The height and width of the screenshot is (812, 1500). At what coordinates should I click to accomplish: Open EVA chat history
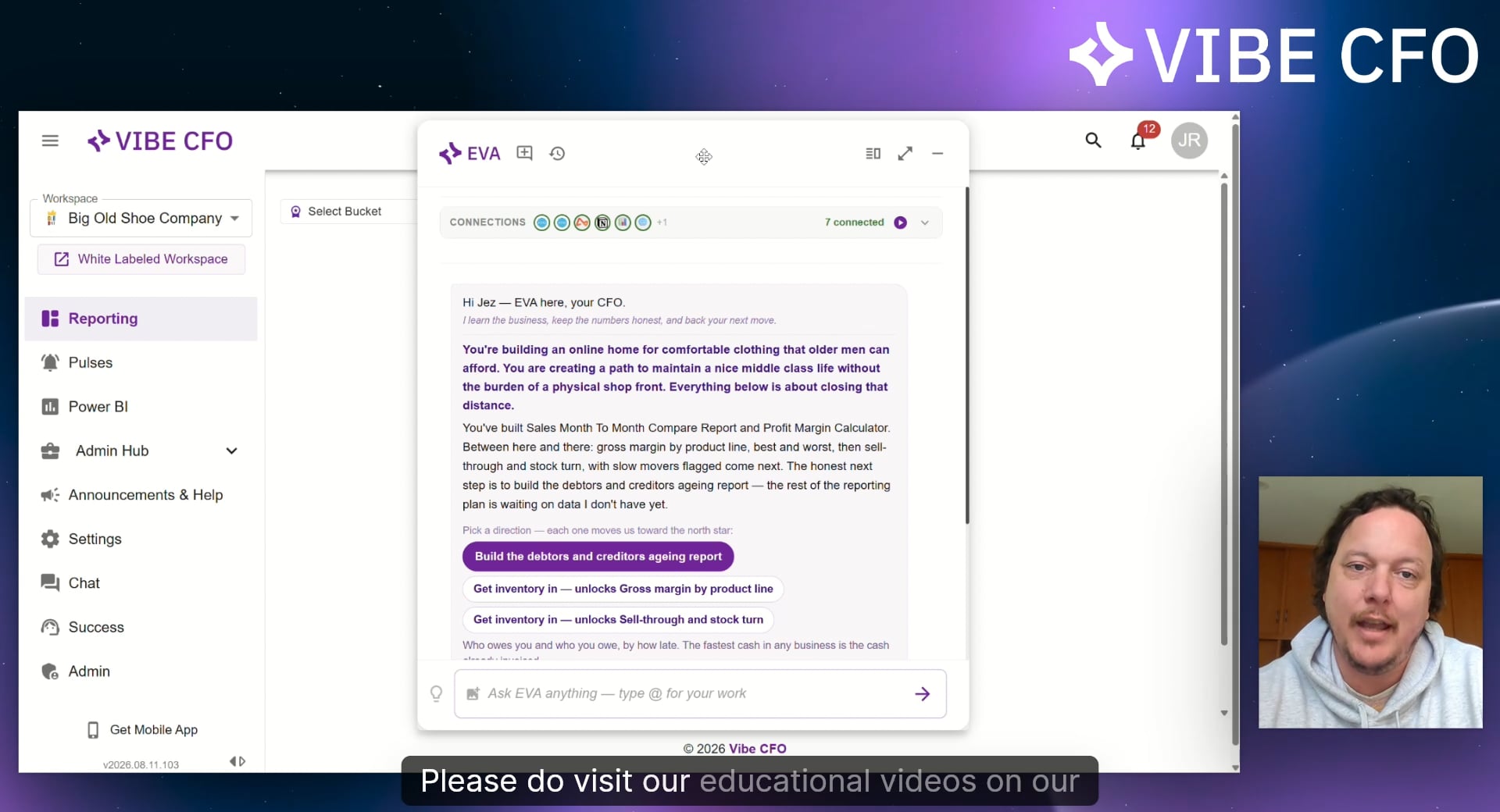[x=557, y=153]
